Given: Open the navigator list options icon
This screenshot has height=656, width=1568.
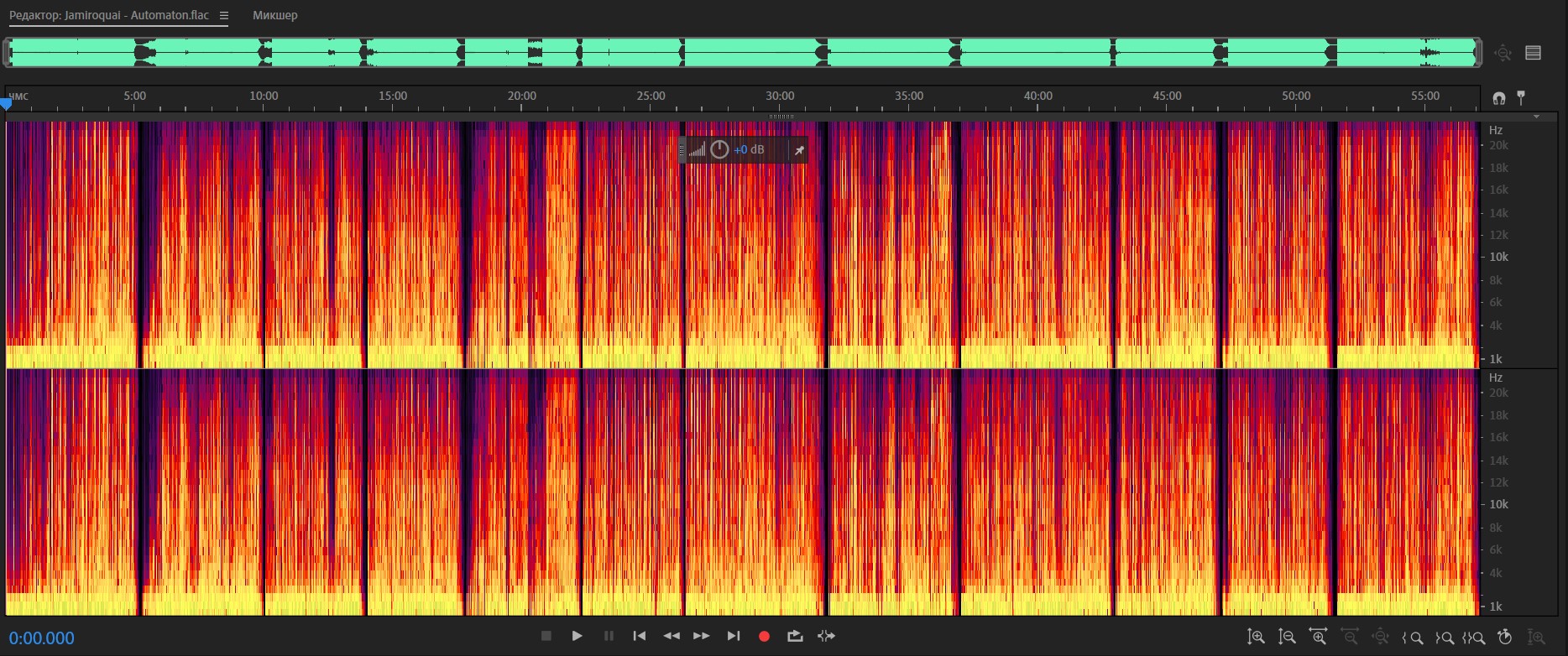Looking at the screenshot, I should coord(1533,53).
